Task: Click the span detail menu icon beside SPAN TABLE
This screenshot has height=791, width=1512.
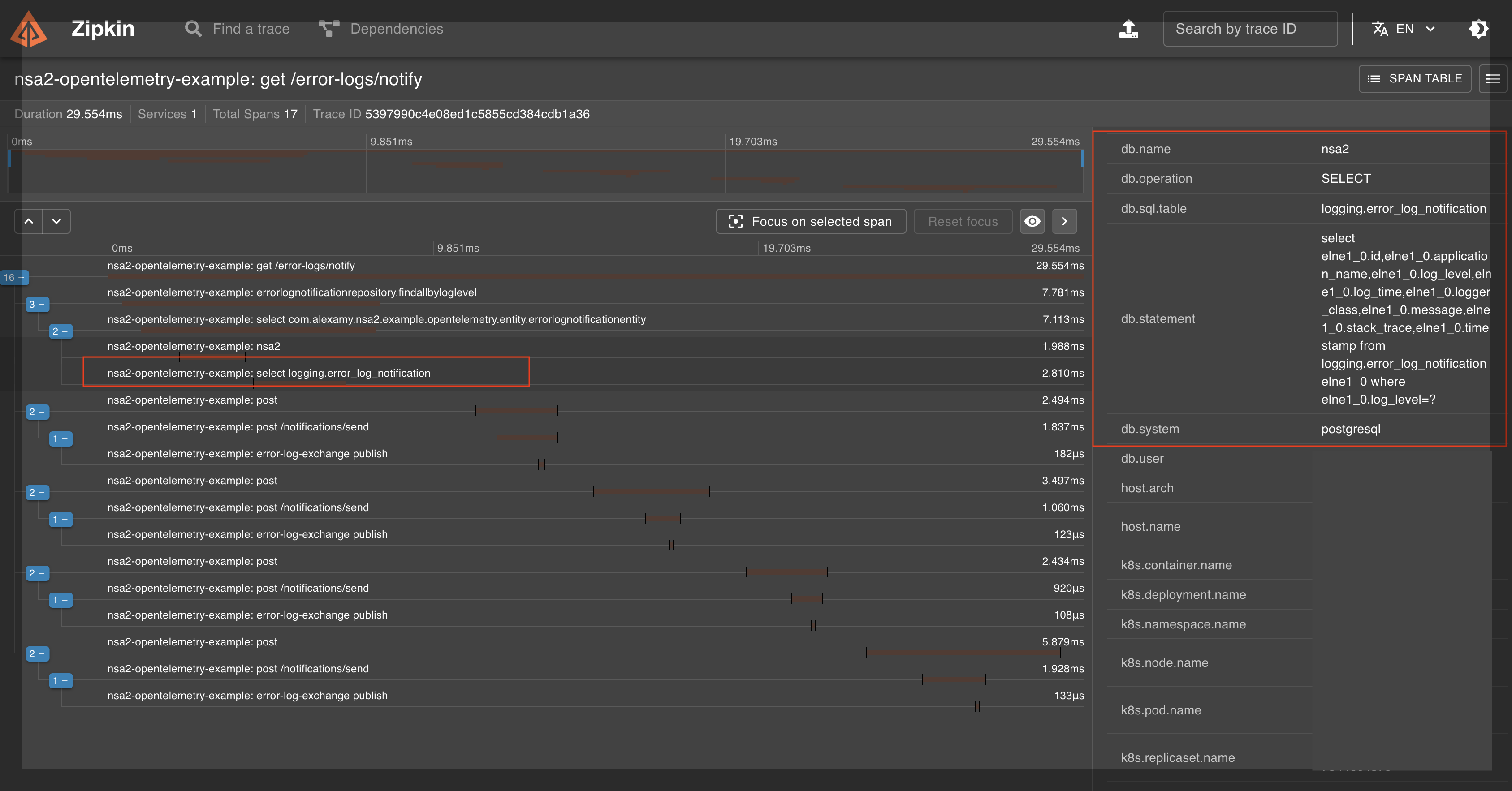Action: click(1493, 79)
